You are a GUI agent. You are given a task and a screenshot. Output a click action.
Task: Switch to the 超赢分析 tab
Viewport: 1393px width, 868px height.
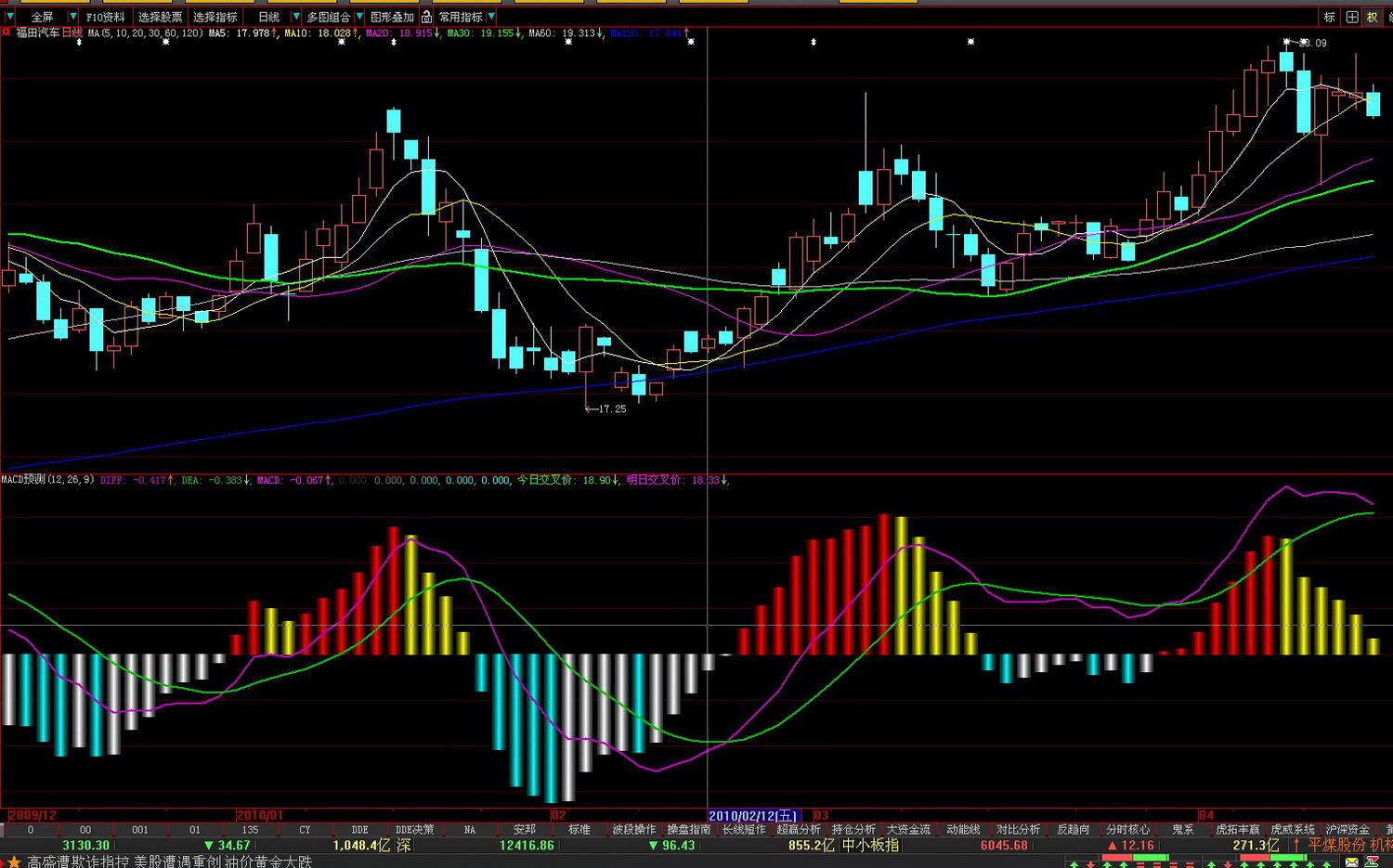799,830
